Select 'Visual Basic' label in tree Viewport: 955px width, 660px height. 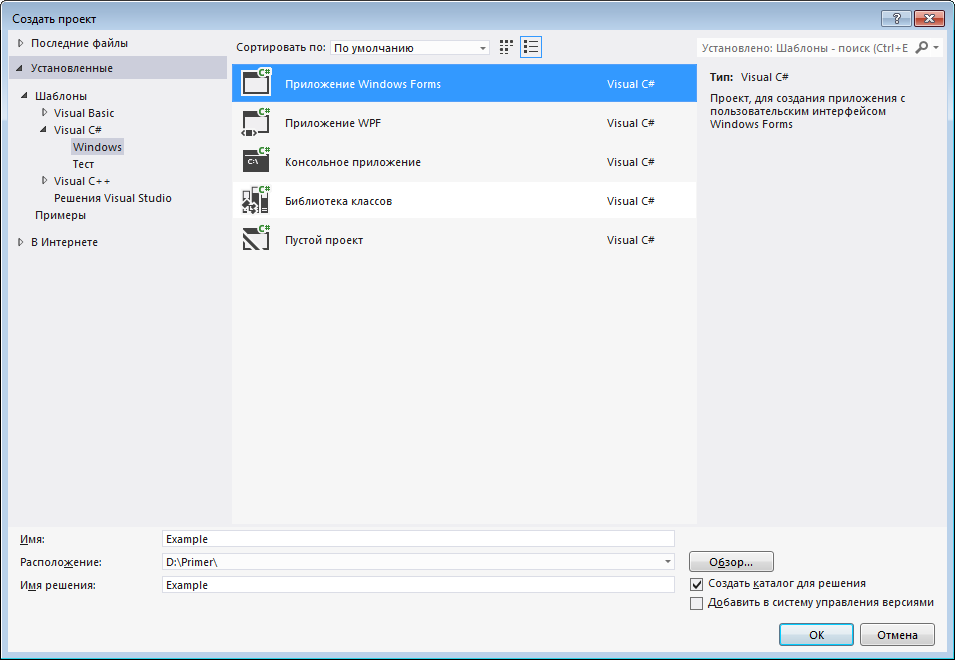pyautogui.click(x=84, y=113)
